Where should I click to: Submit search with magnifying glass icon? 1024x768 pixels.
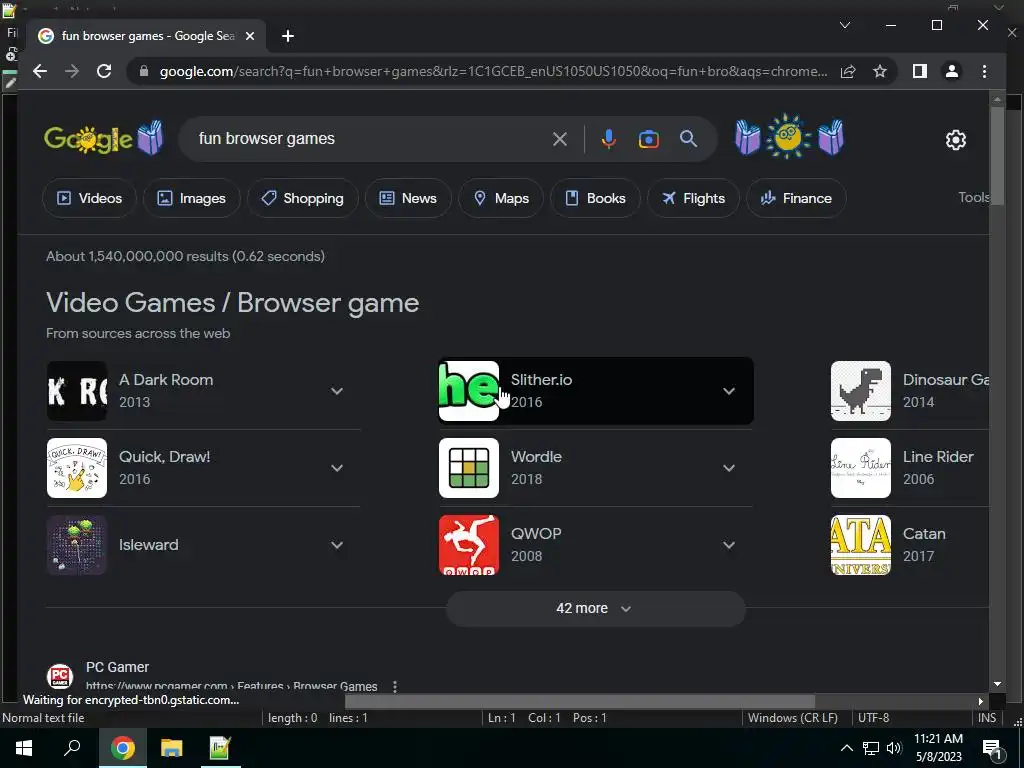[x=688, y=139]
